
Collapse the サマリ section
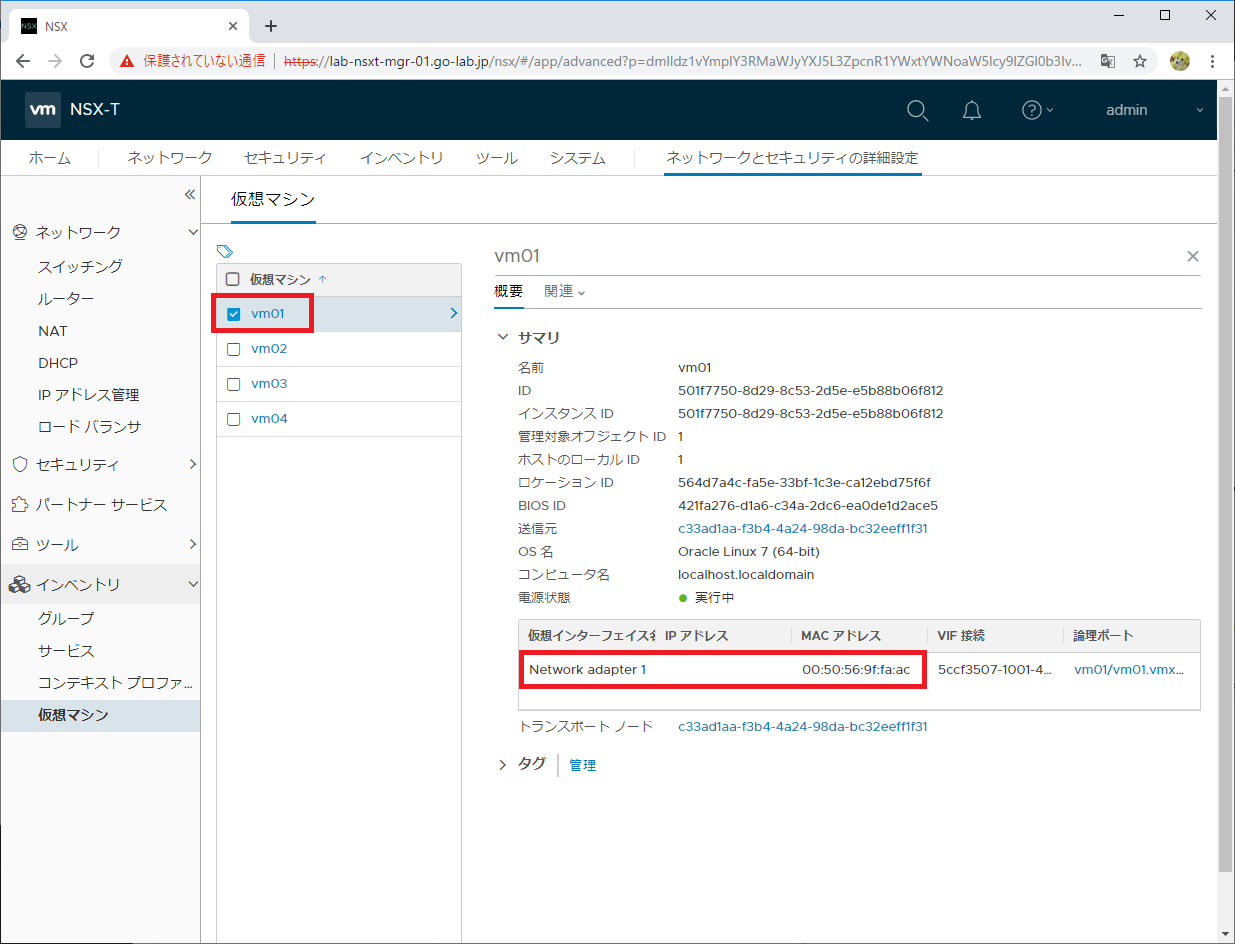coord(503,337)
